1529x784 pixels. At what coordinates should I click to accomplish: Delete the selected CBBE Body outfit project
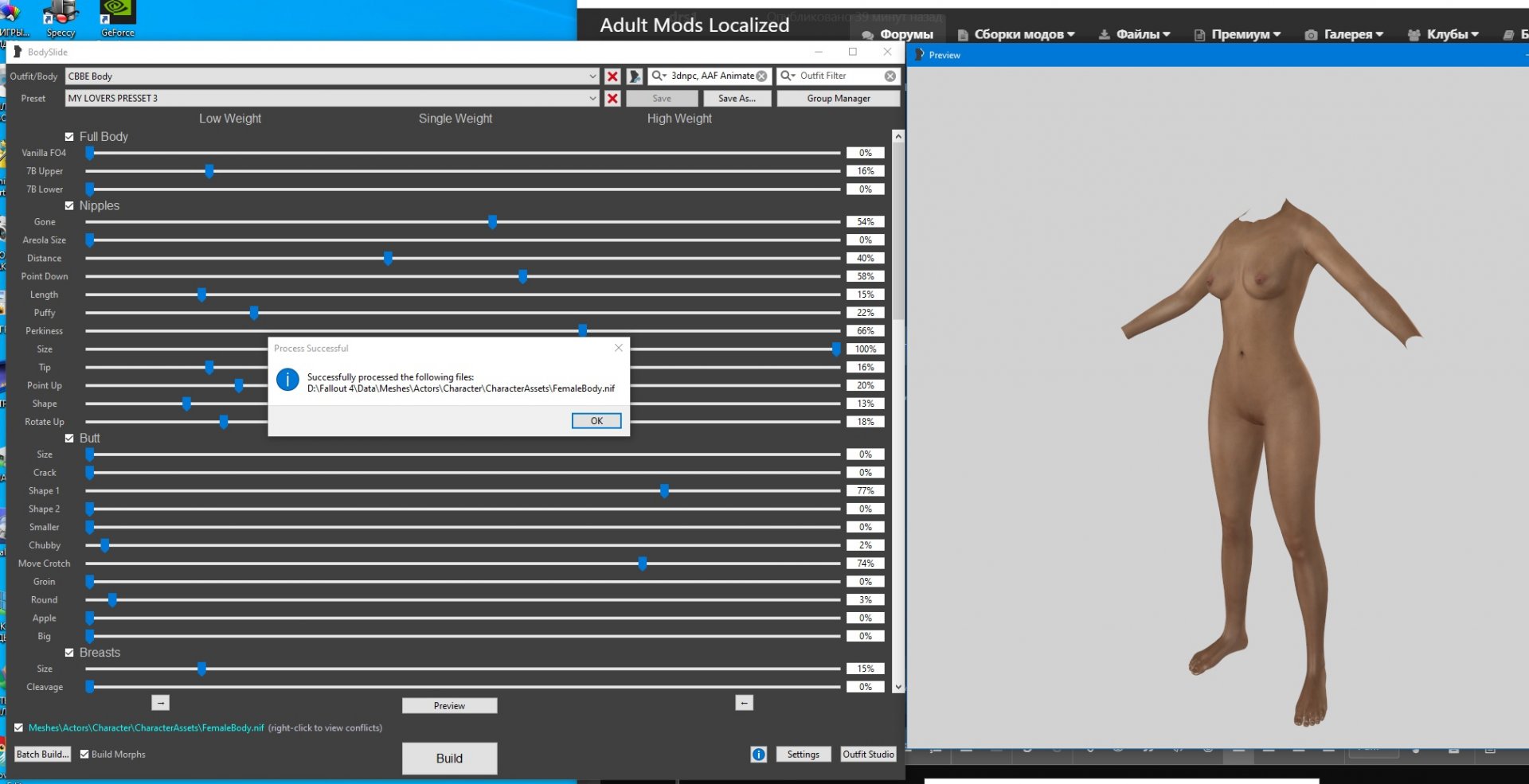(612, 76)
